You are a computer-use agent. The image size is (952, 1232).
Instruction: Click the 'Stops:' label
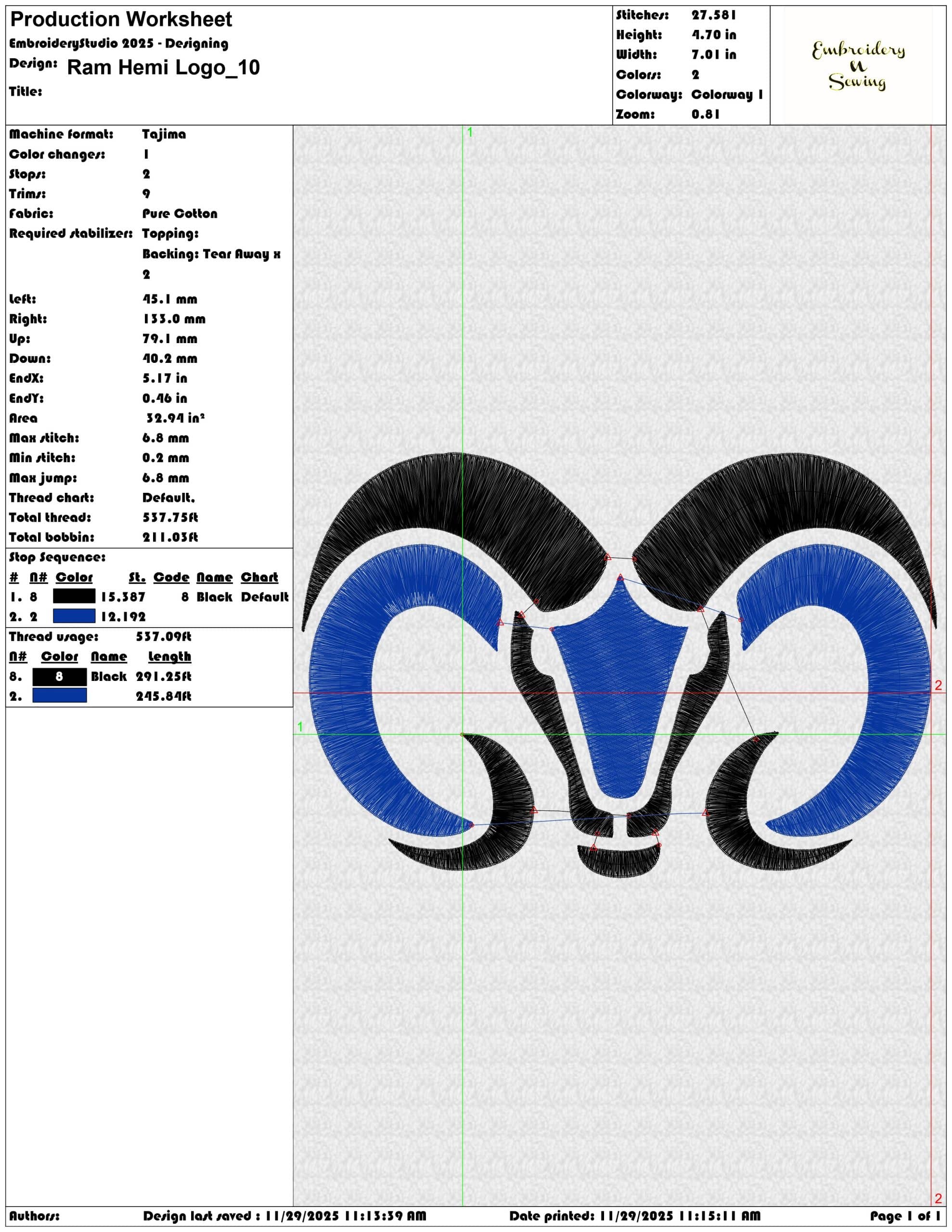(27, 174)
